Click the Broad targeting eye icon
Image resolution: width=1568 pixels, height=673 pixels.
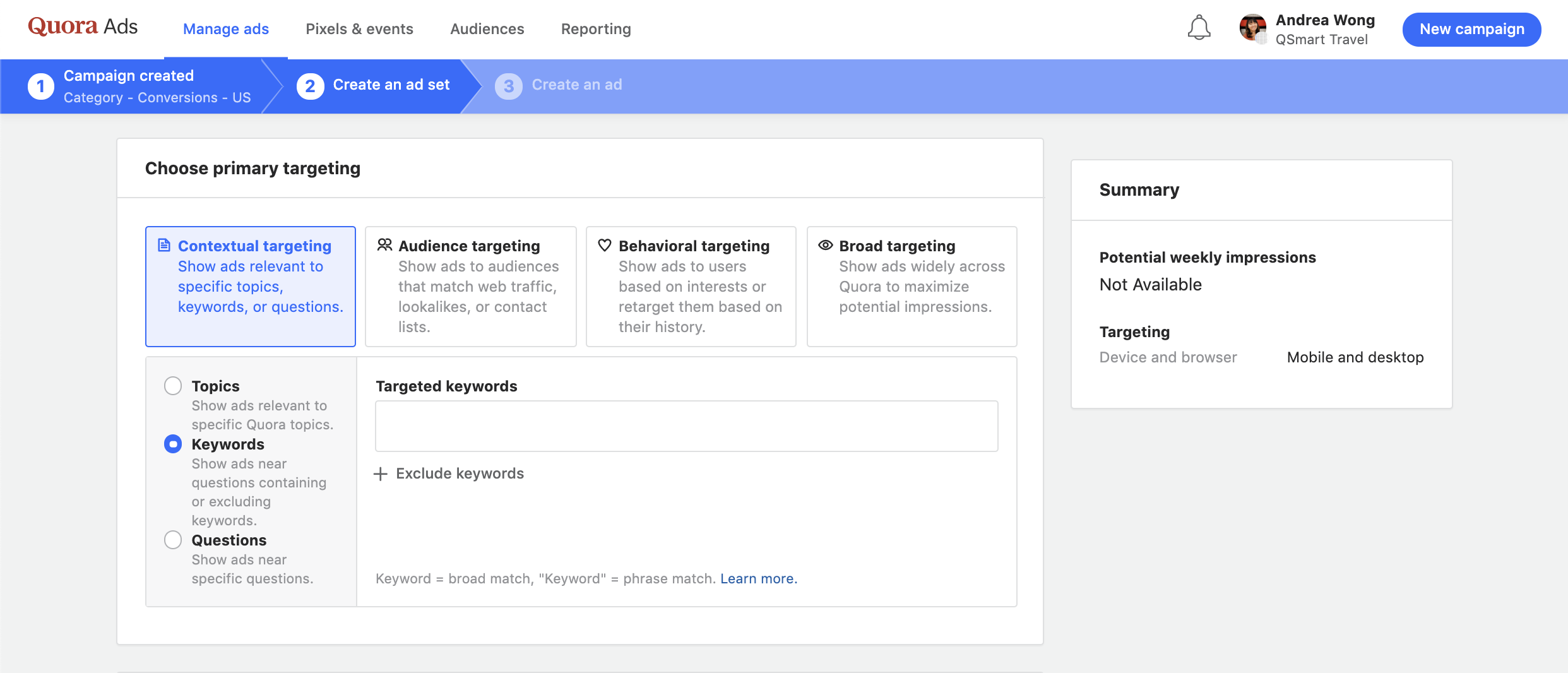825,246
